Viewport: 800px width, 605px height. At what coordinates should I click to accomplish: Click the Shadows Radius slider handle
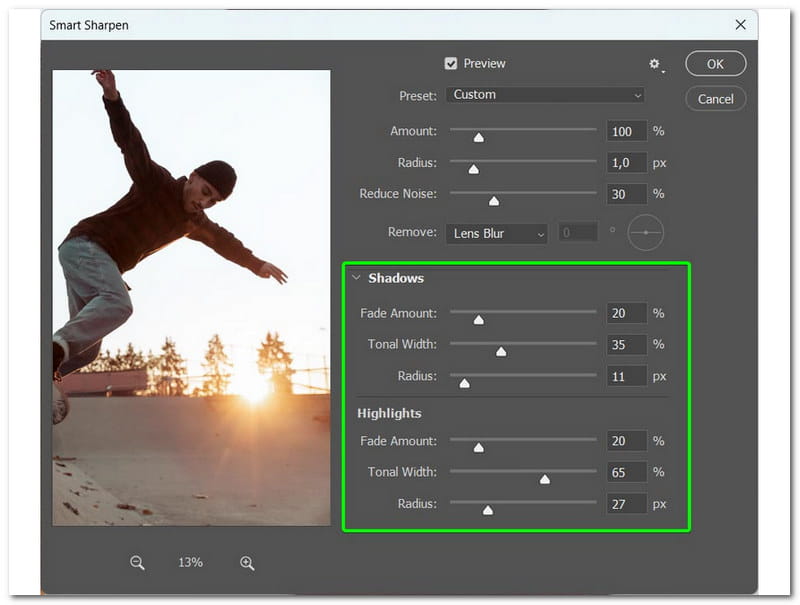click(x=464, y=383)
